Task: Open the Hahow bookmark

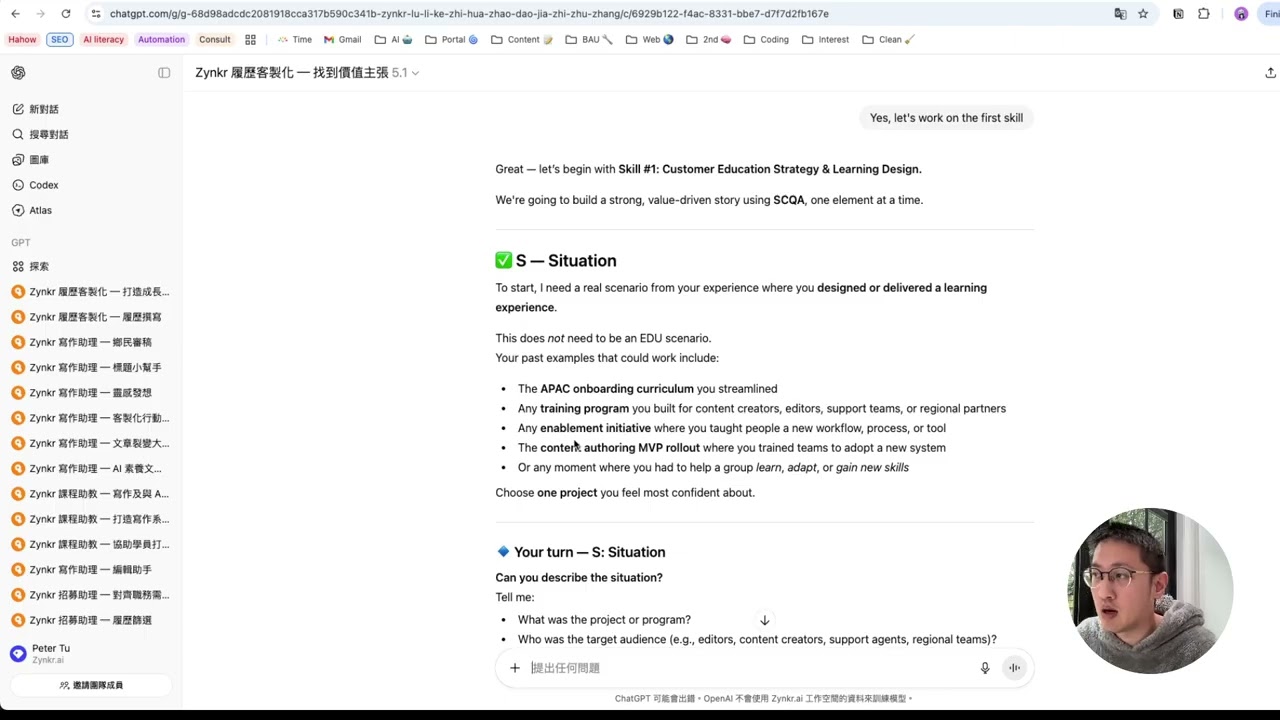Action: coord(22,40)
